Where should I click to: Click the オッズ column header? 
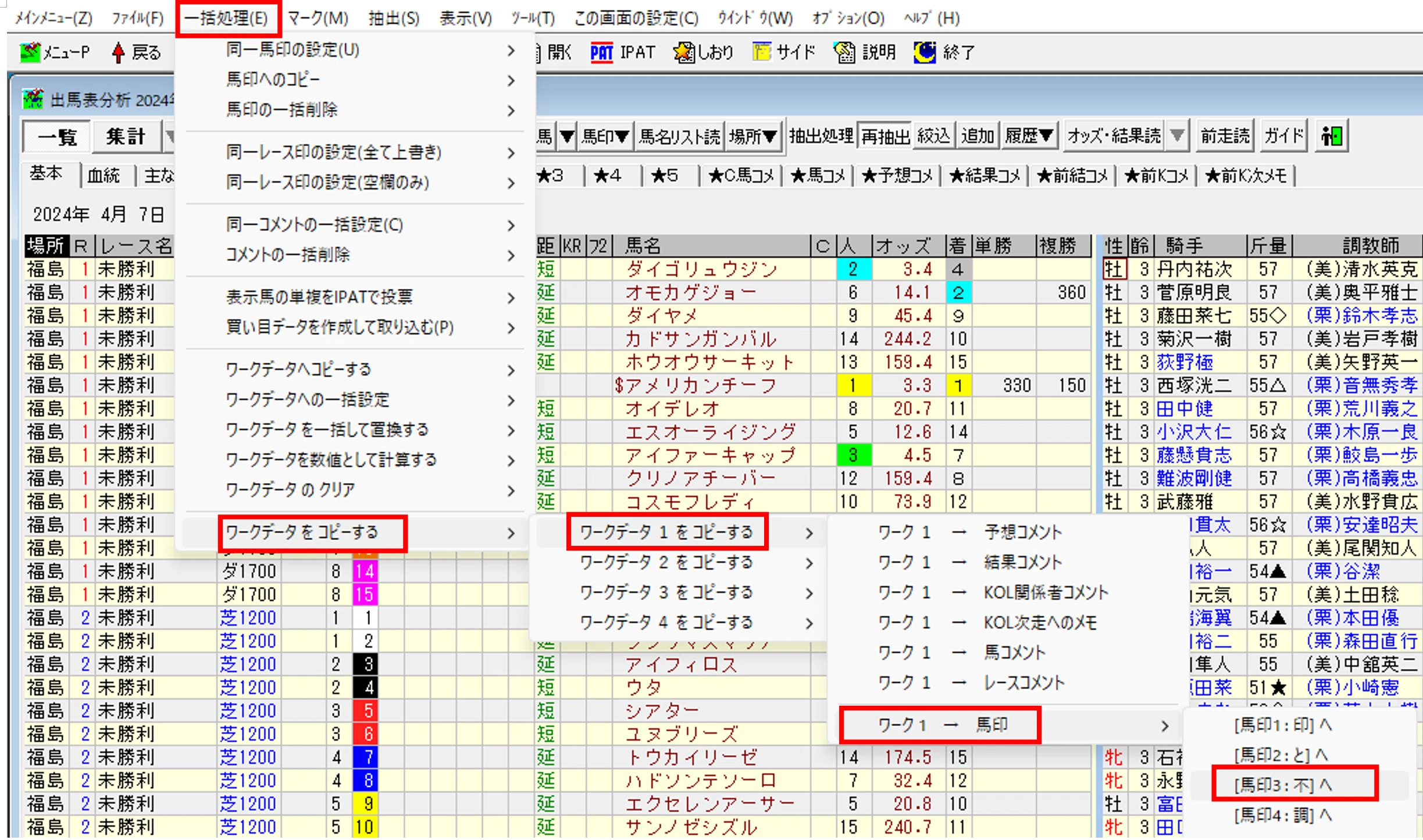(x=908, y=245)
